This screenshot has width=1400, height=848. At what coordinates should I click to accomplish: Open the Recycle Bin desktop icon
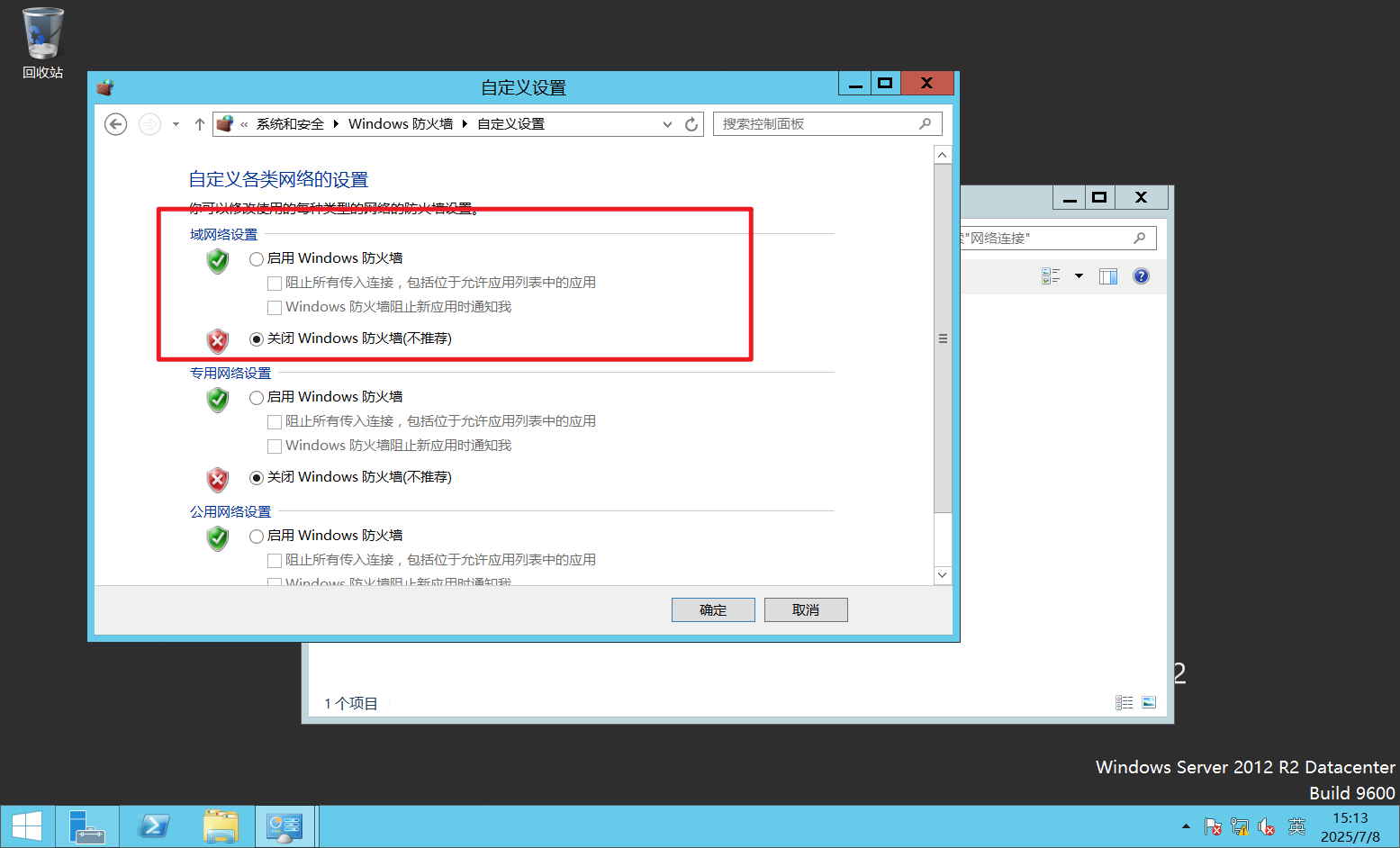coord(42,42)
